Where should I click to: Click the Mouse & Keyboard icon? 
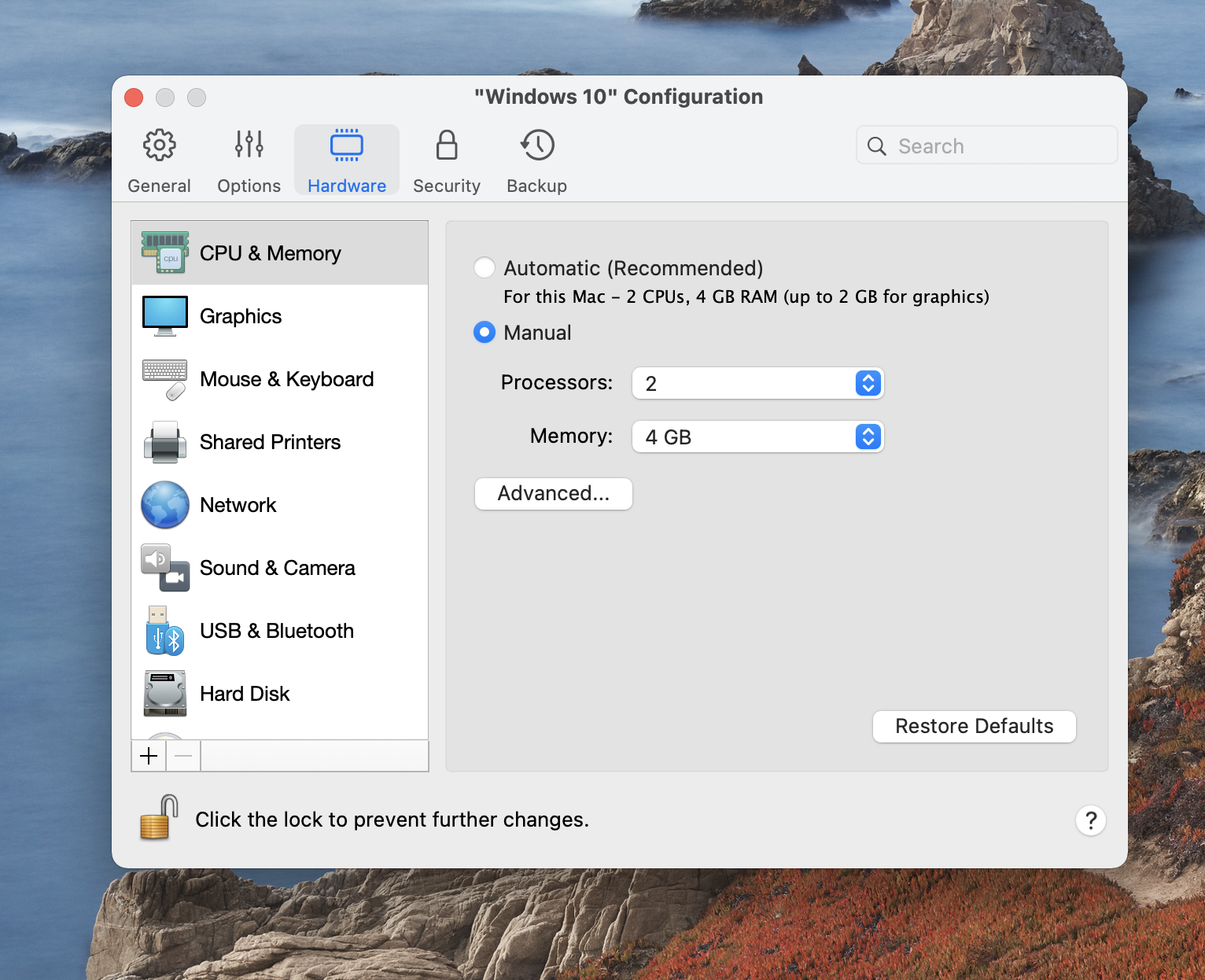(165, 379)
